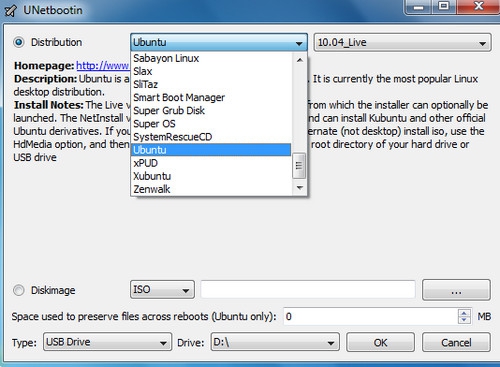Choose xPUD from the distribution list

pyautogui.click(x=211, y=163)
